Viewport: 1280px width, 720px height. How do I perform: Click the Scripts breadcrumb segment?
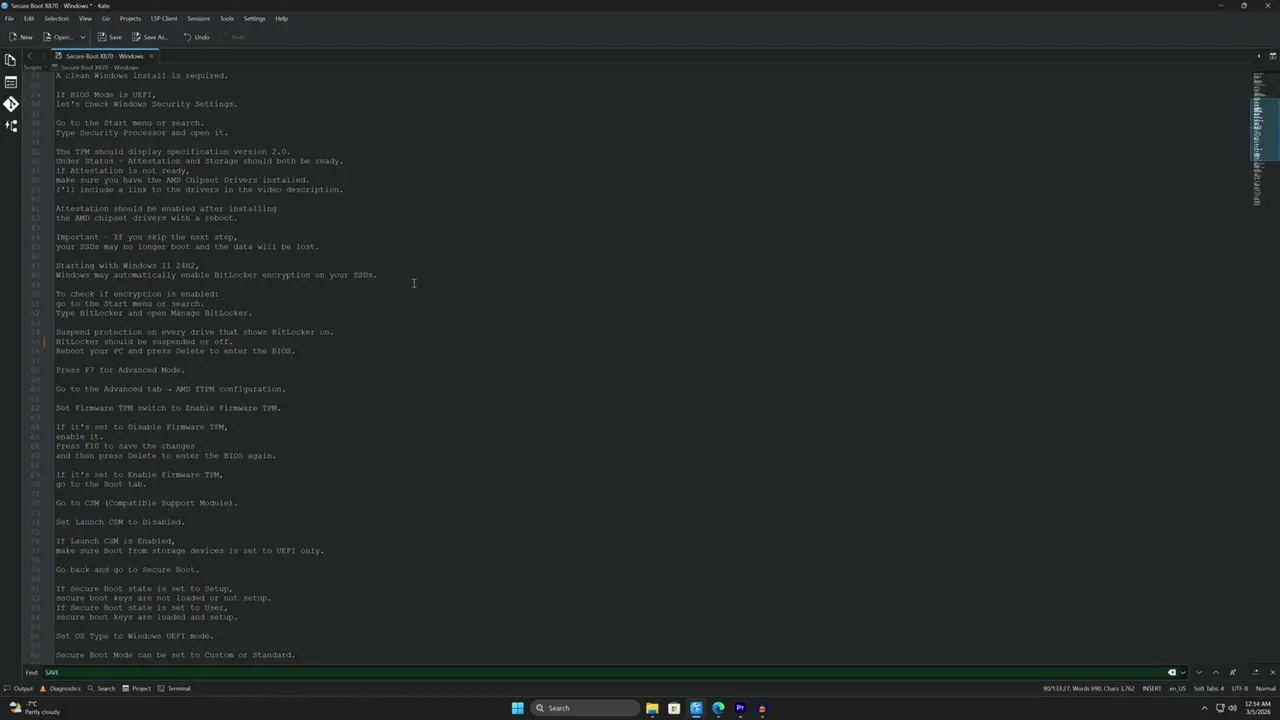(33, 67)
